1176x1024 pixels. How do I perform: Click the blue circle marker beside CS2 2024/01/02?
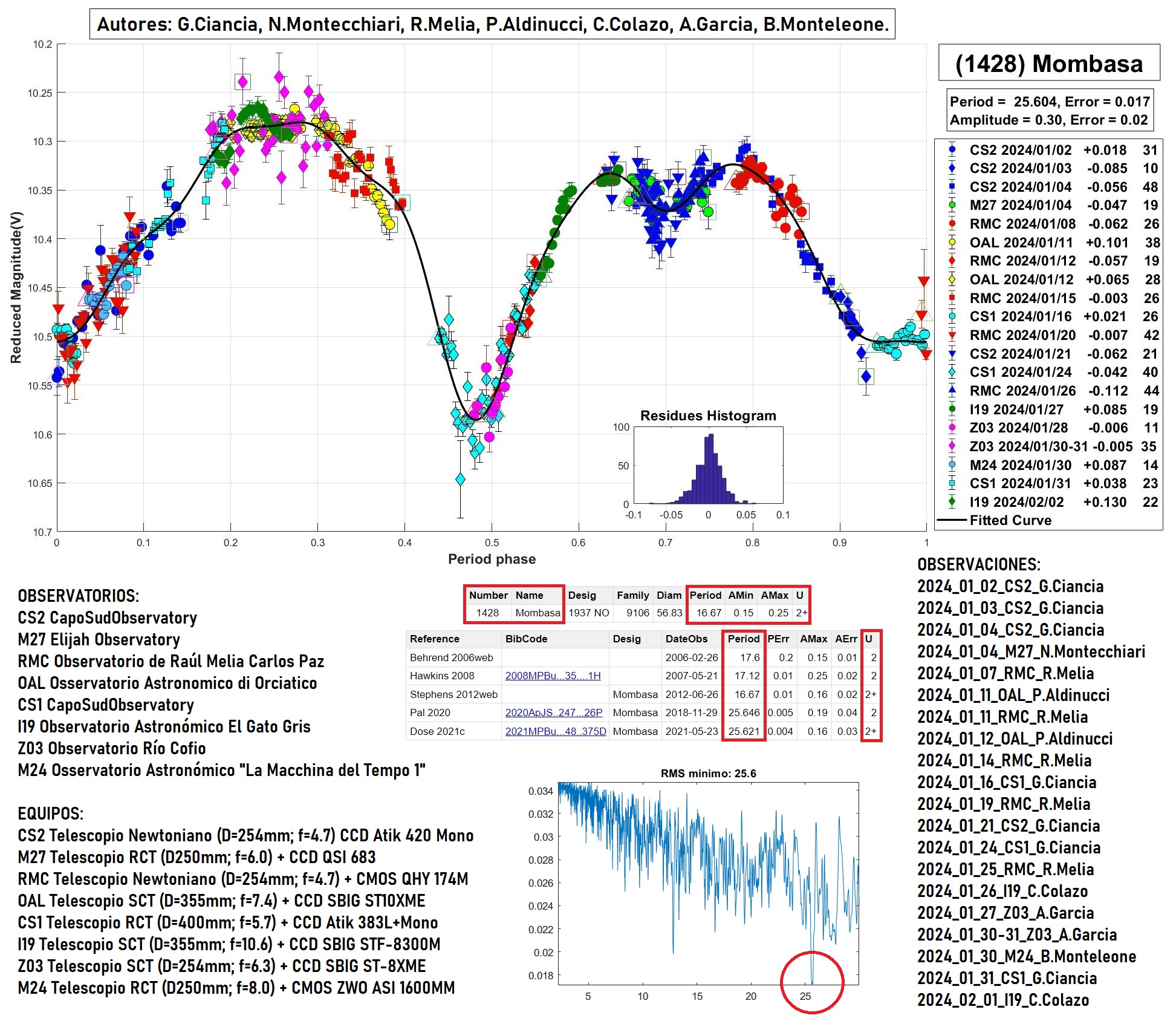click(x=952, y=150)
